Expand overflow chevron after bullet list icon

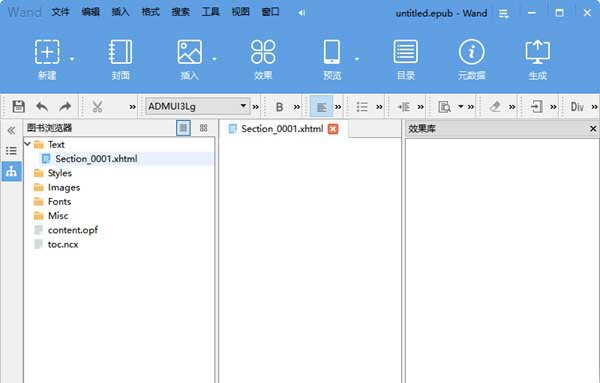point(379,107)
